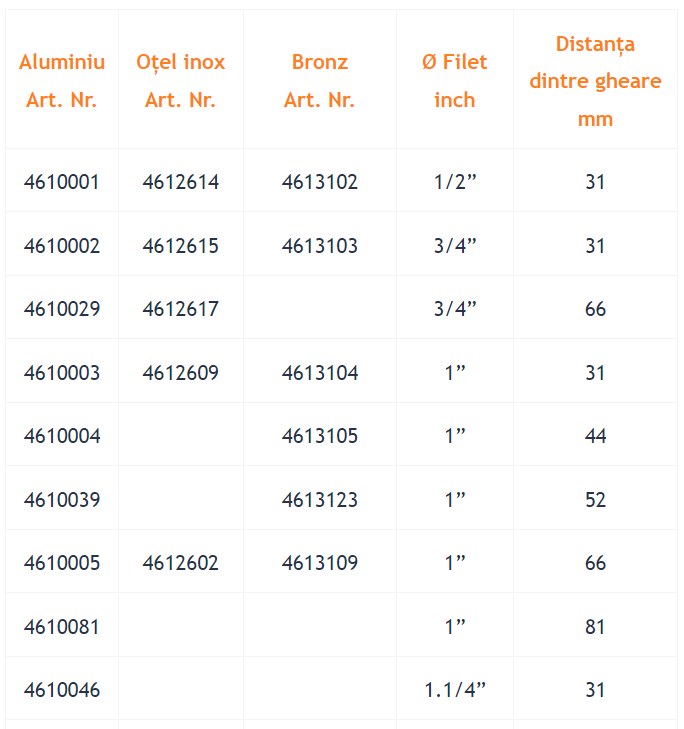Click aluminium article number 4610002

(x=62, y=245)
